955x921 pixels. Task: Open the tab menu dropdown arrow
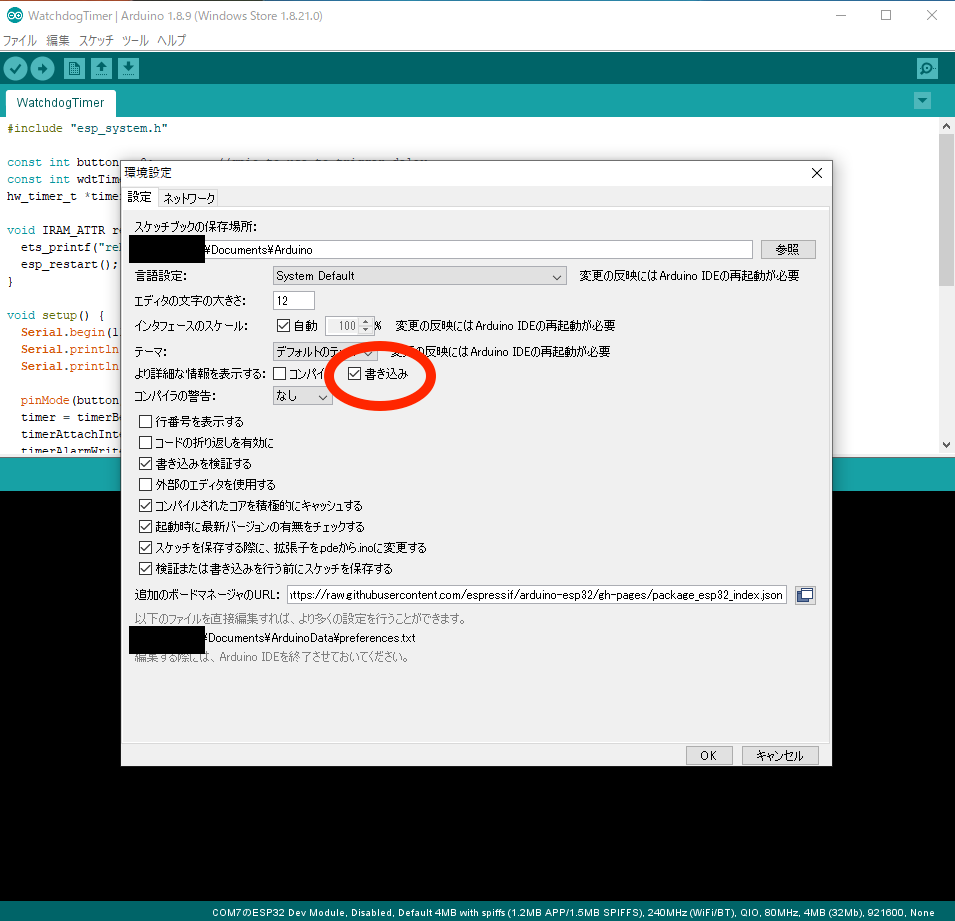click(923, 101)
